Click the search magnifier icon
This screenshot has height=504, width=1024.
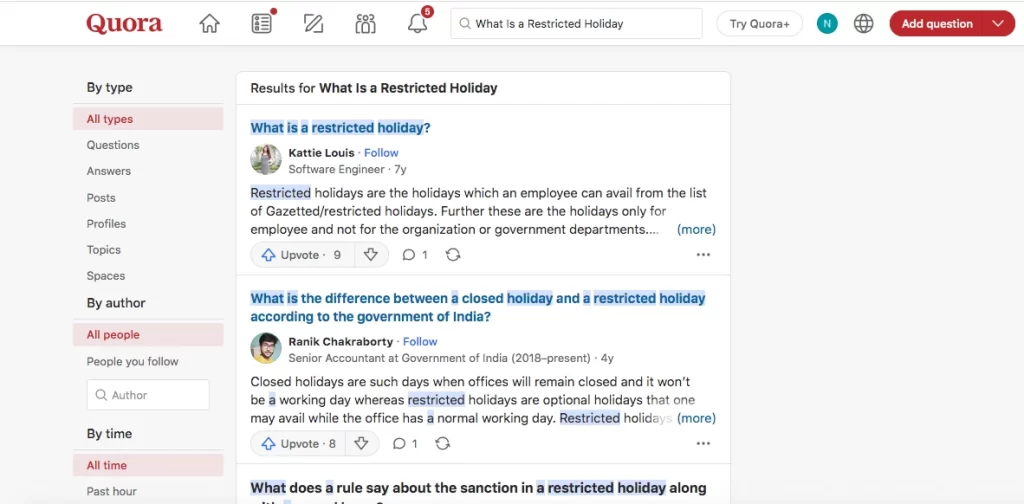(x=465, y=24)
